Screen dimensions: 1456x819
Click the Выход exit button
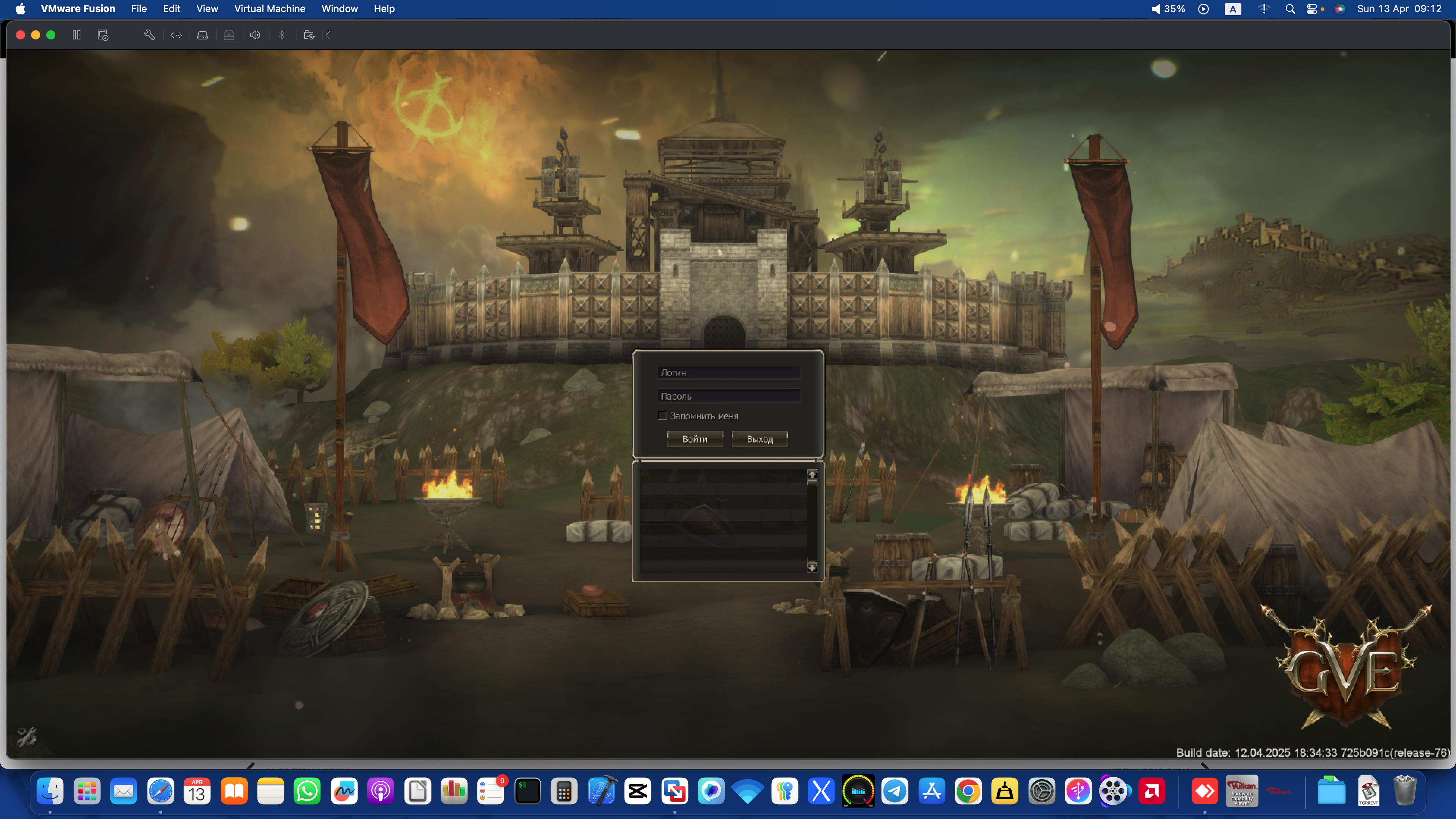(759, 439)
